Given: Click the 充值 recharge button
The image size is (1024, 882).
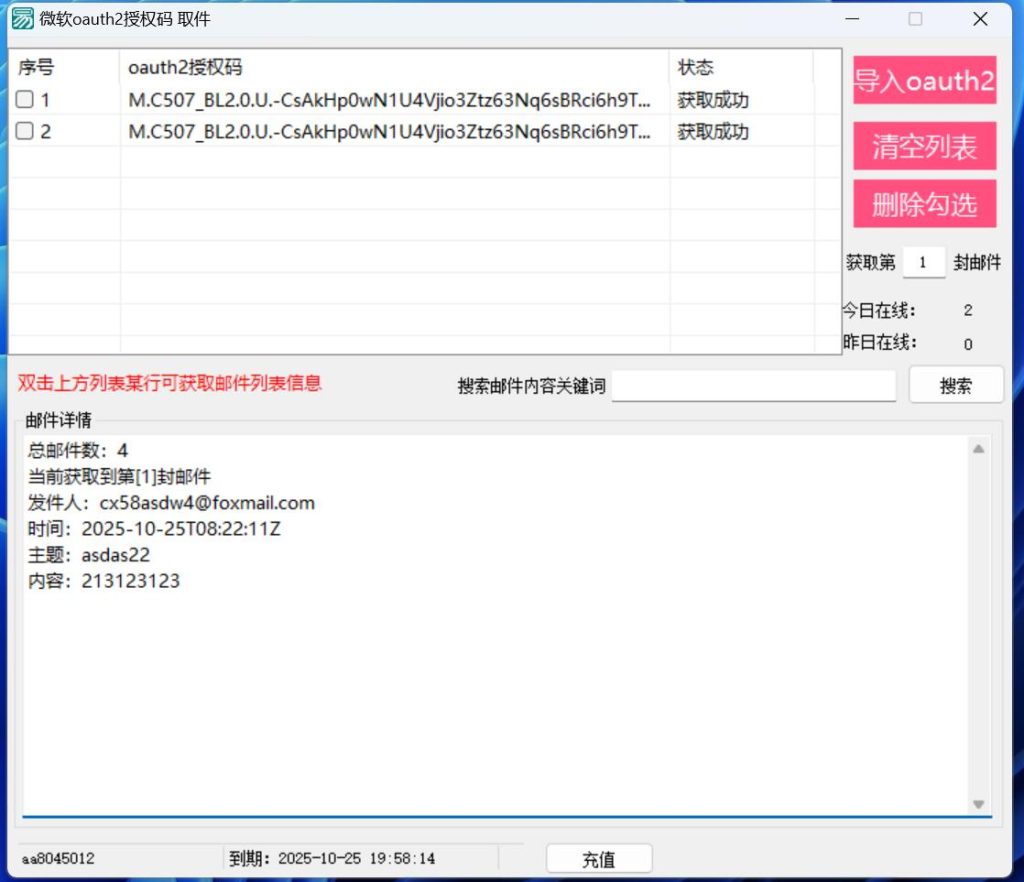Looking at the screenshot, I should [599, 859].
